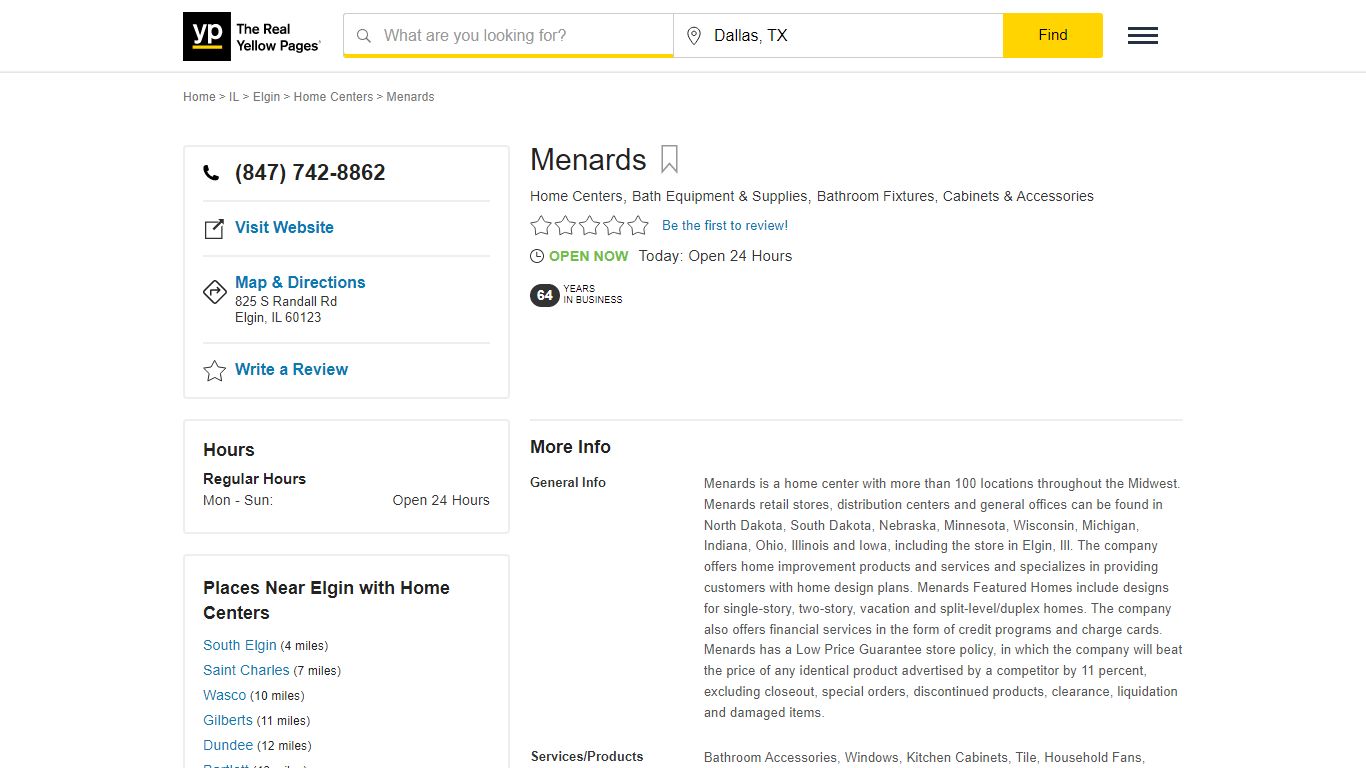The image size is (1366, 768).
Task: Click the General Info label
Action: (x=568, y=482)
